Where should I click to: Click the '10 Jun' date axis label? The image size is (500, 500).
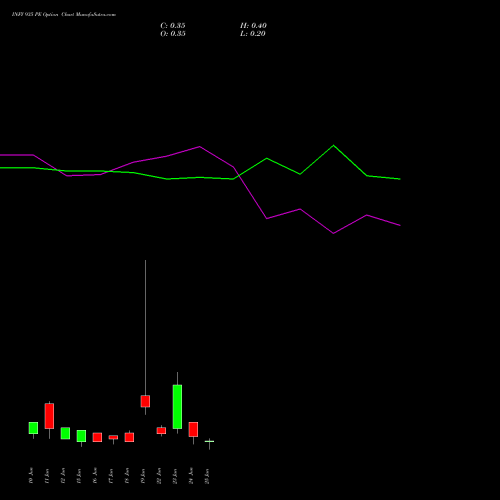coord(31,476)
